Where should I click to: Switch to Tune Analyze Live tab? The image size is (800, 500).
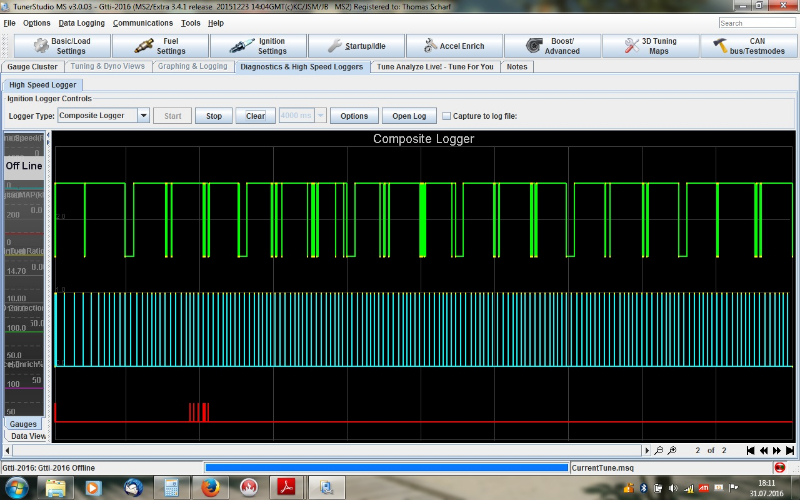(435, 67)
